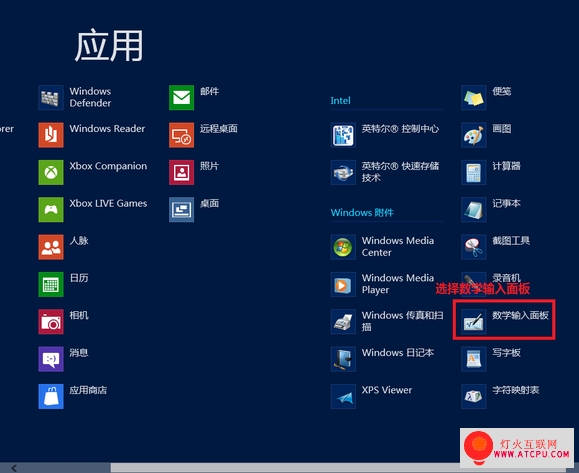Click the scrollbar left arrow
This screenshot has height=473, width=579.
[14, 468]
